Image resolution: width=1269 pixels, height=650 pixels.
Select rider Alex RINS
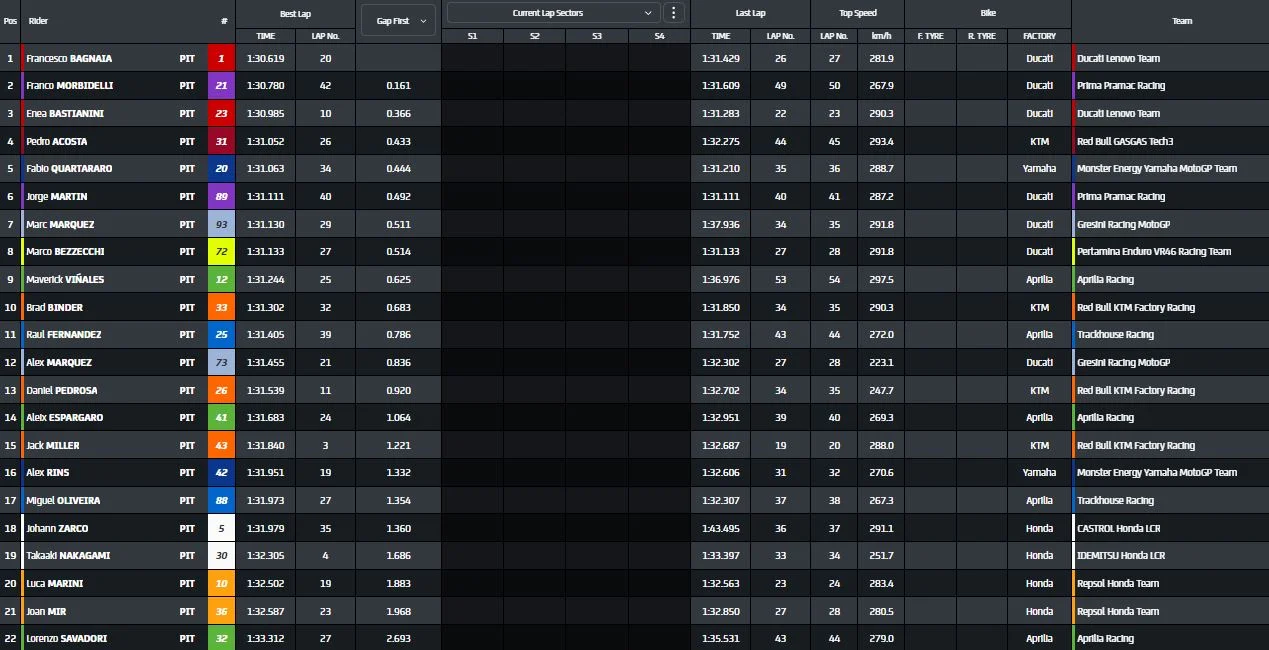coord(48,473)
